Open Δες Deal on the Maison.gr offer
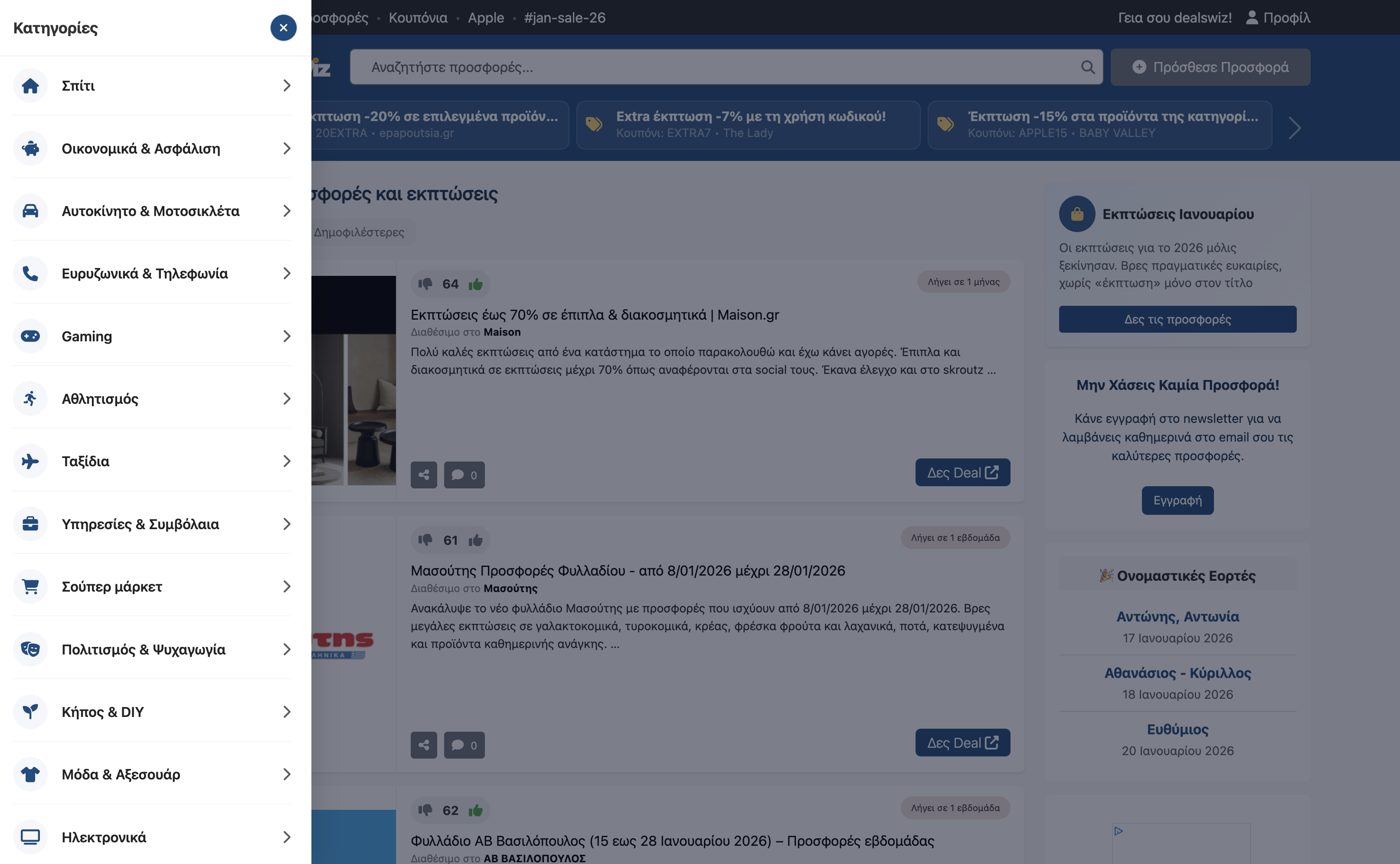 pyautogui.click(x=962, y=472)
